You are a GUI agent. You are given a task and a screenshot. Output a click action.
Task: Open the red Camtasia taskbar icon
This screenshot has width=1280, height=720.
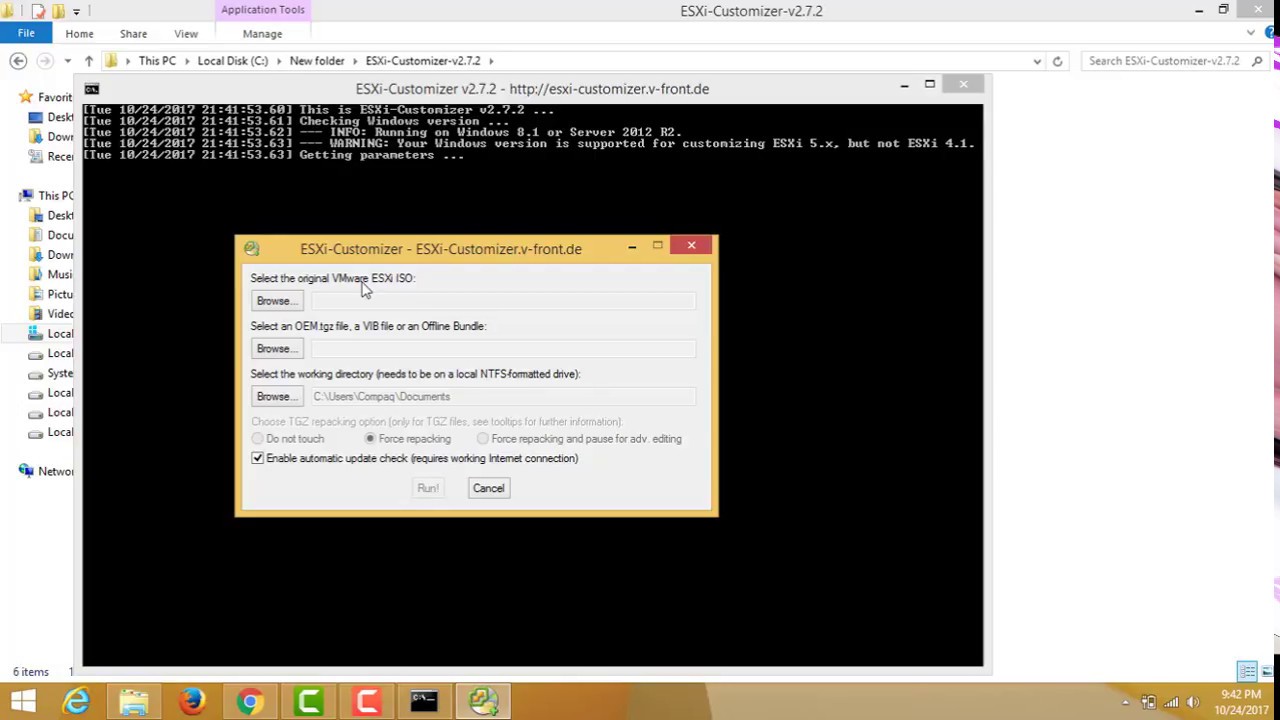(366, 702)
